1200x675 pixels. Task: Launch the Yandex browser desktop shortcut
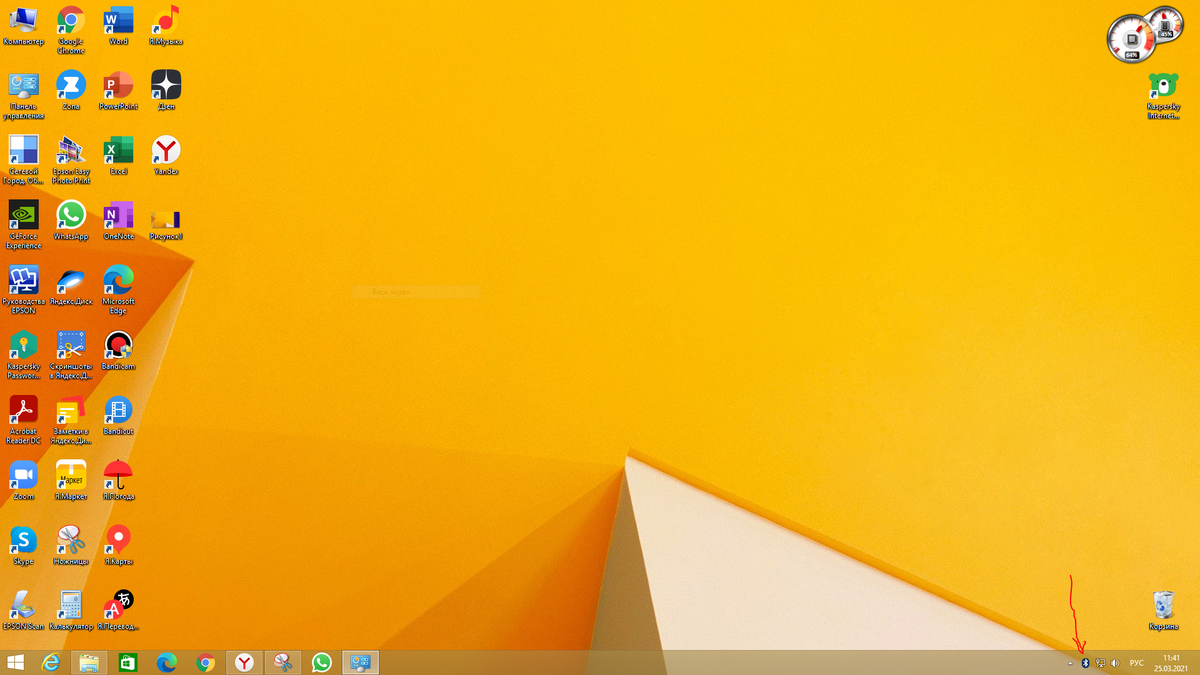click(166, 156)
